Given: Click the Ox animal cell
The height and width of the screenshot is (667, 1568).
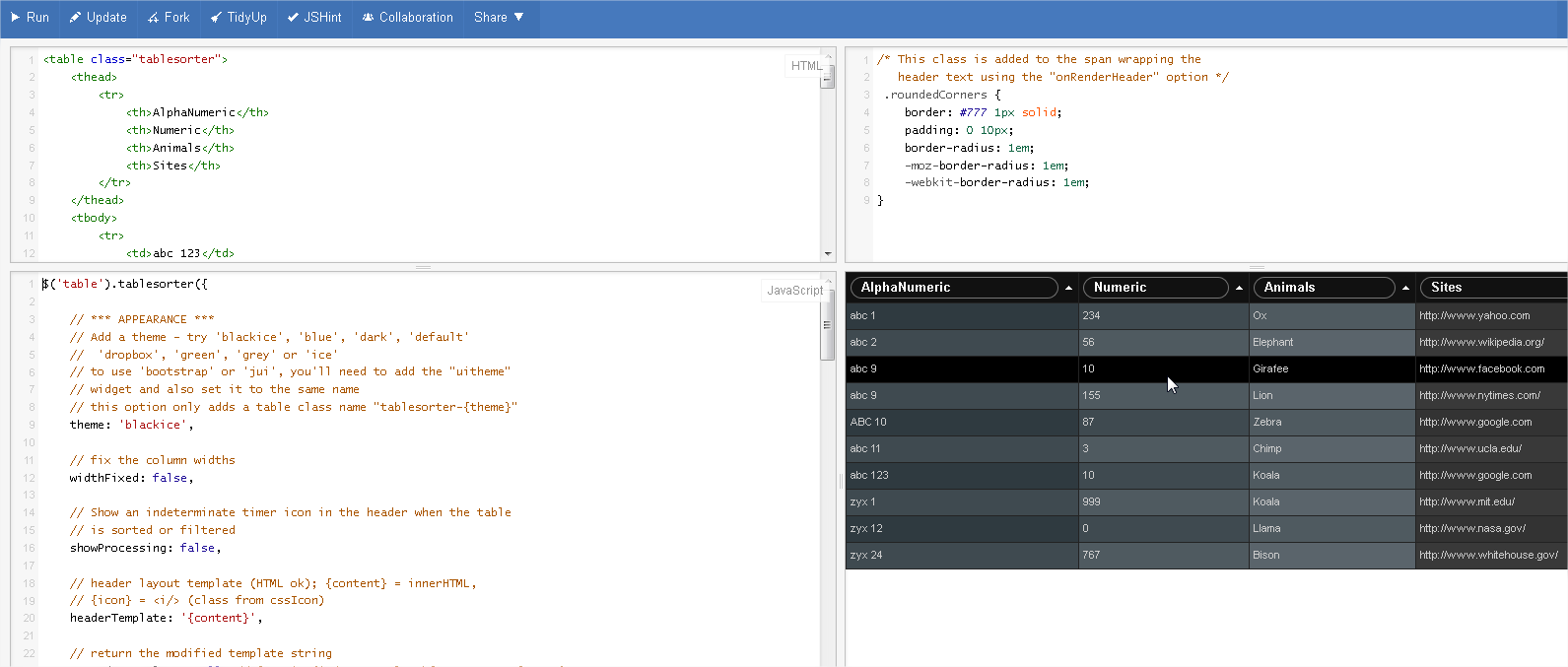Looking at the screenshot, I should [x=1332, y=316].
